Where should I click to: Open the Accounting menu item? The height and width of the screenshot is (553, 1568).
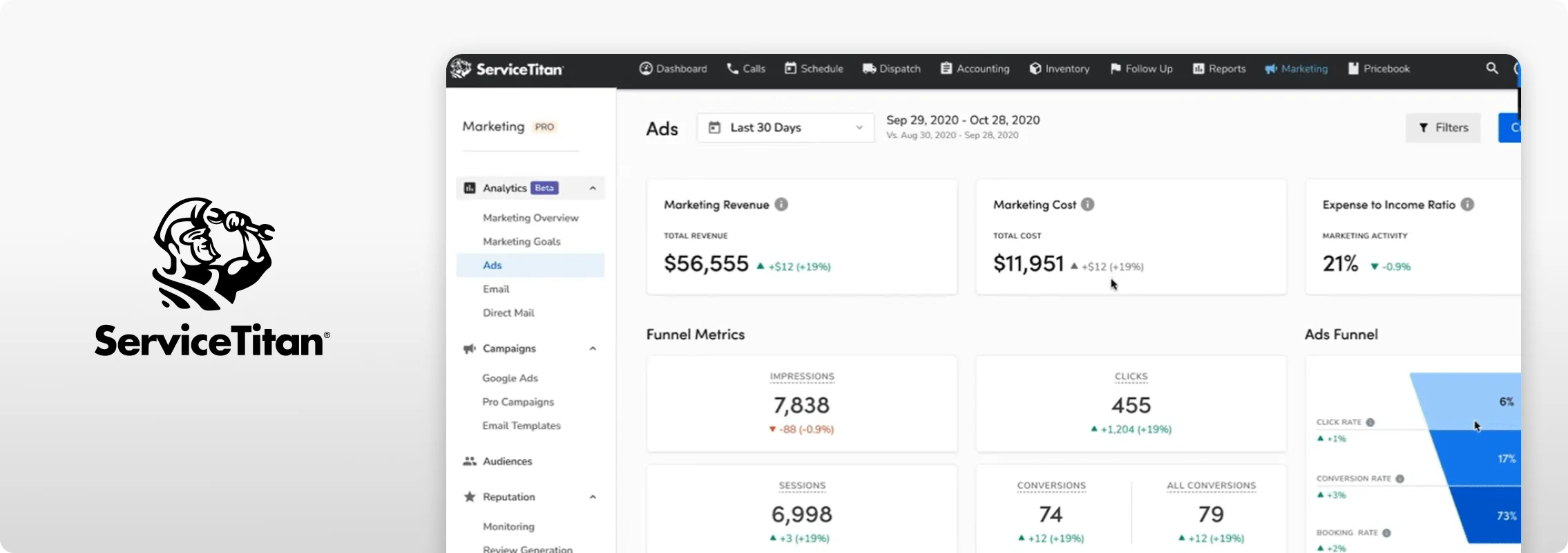click(x=975, y=68)
